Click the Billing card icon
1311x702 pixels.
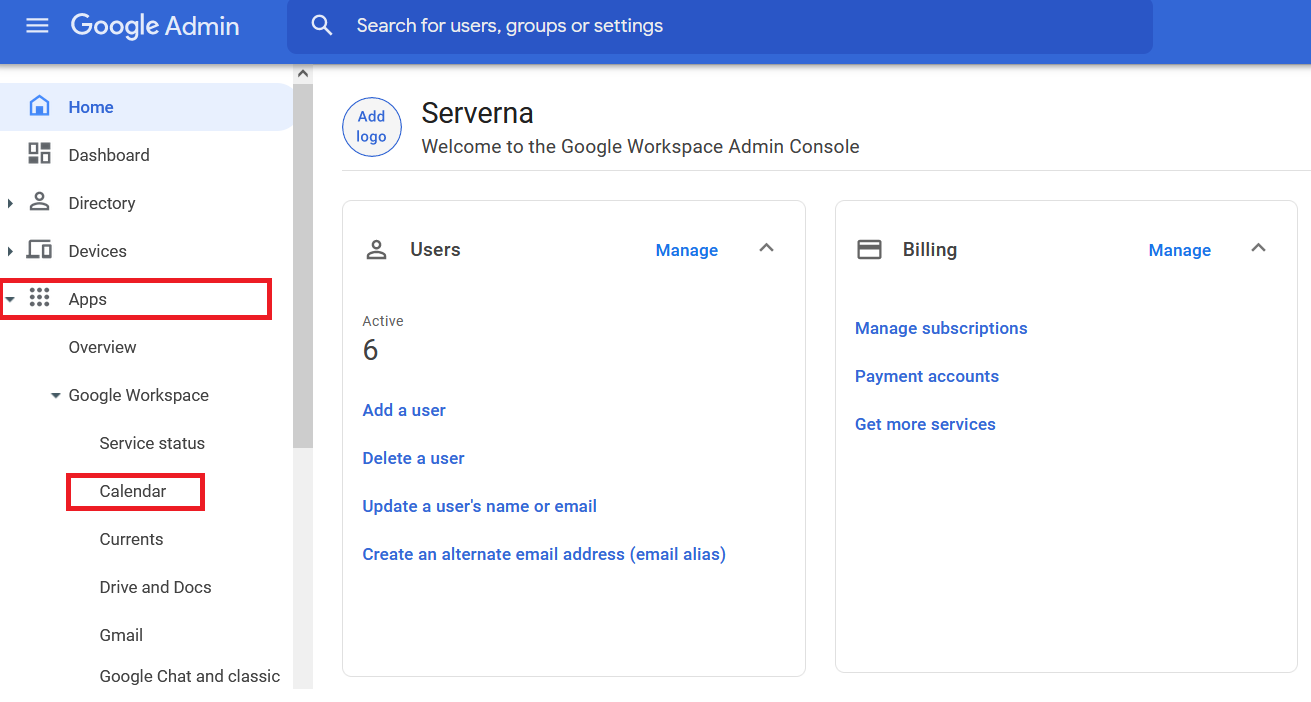[869, 248]
